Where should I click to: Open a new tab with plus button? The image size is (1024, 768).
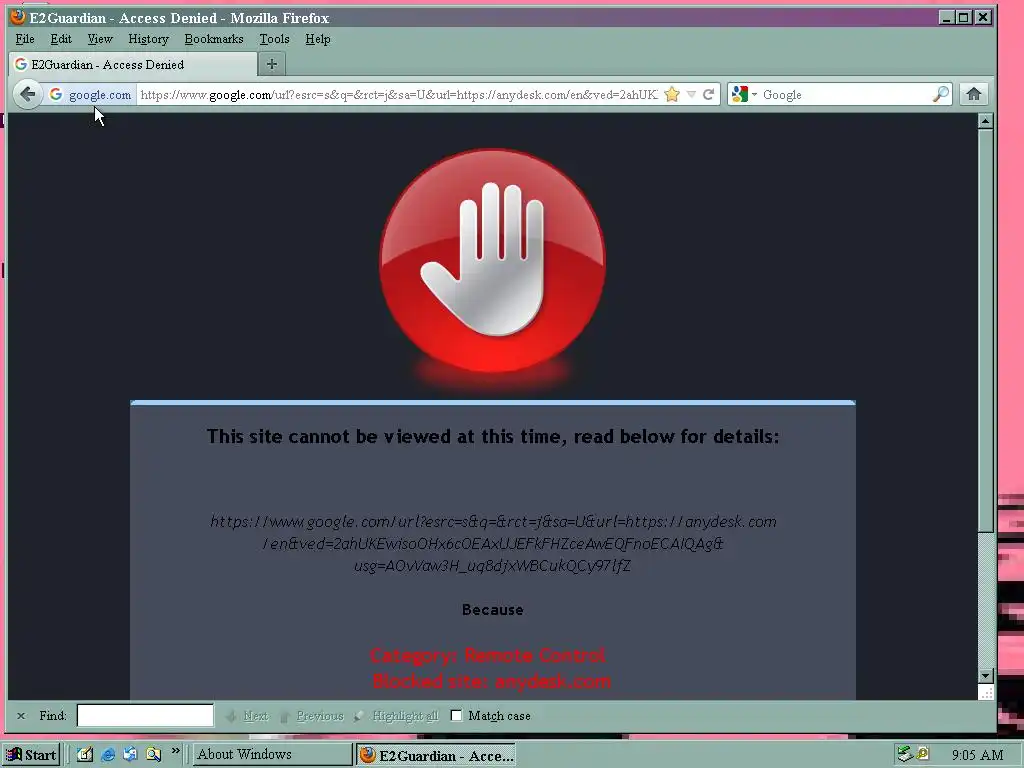point(272,64)
